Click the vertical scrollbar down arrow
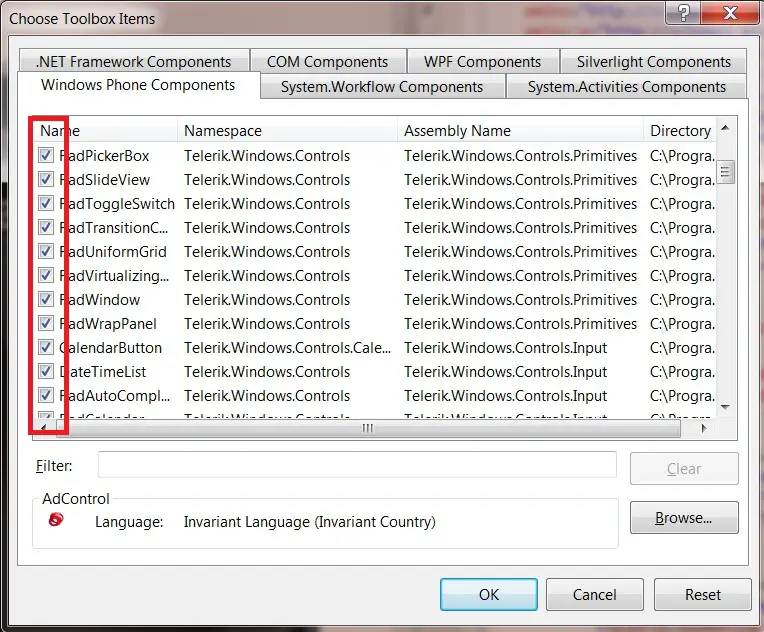This screenshot has width=764, height=632. (x=726, y=407)
